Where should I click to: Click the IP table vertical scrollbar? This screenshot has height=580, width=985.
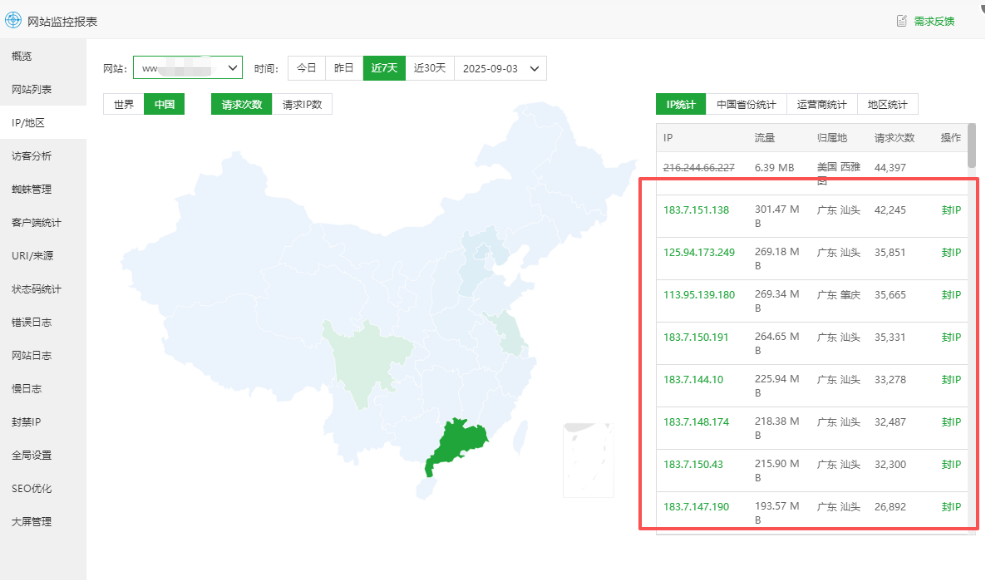pyautogui.click(x=972, y=150)
